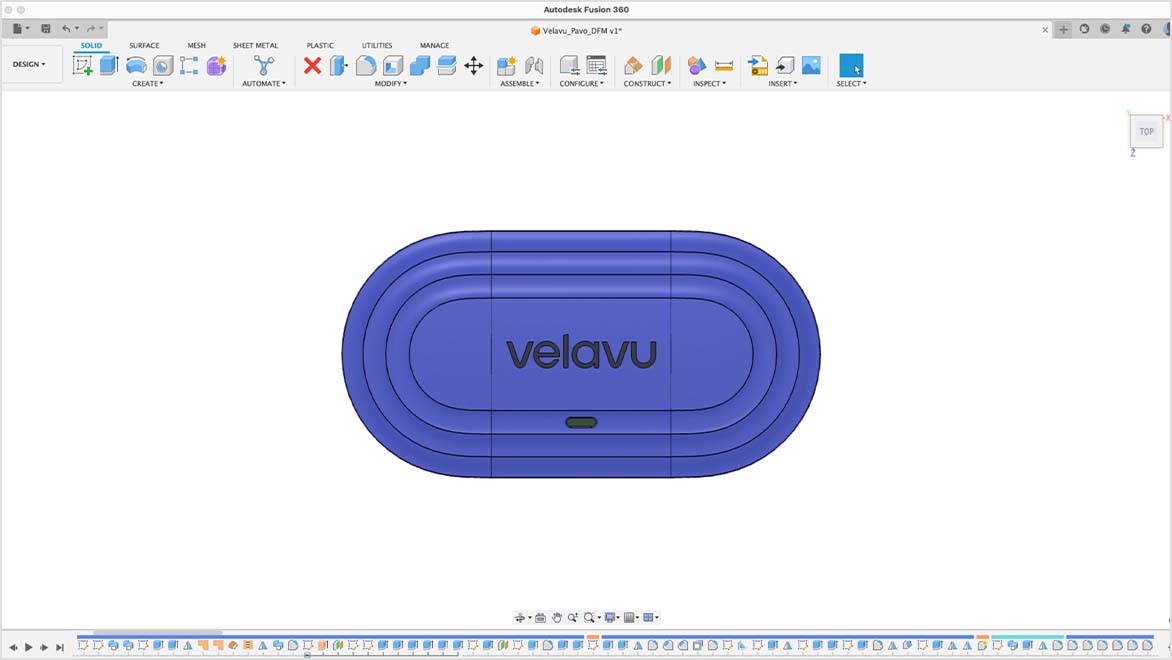This screenshot has width=1172, height=660.
Task: Click the Pan icon on the navigation bar
Action: click(x=557, y=617)
